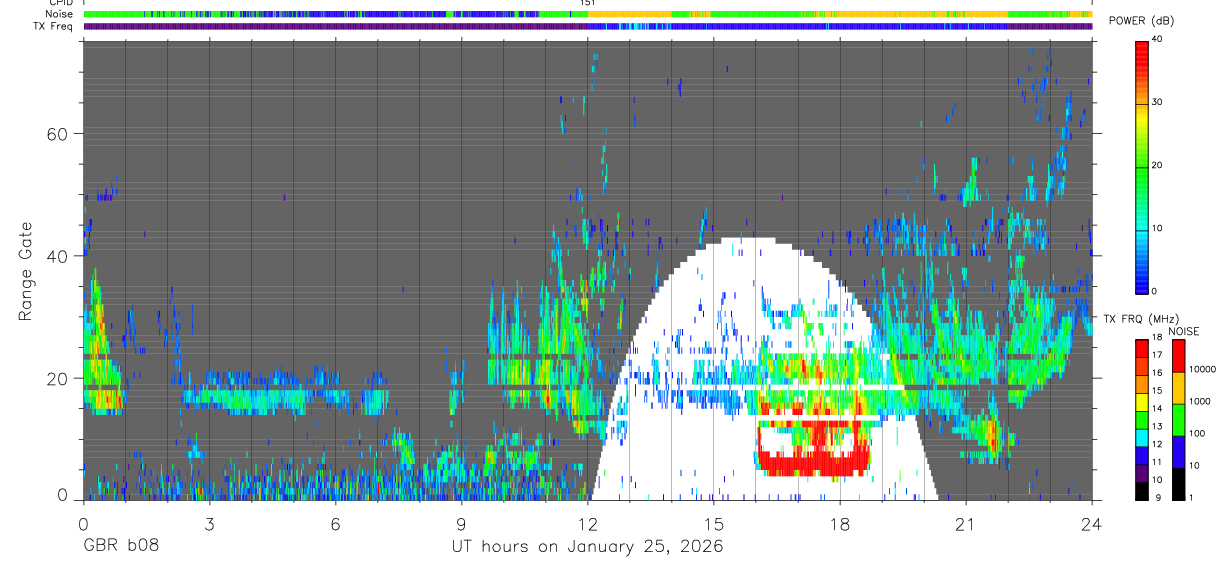
Task: Click the green block in NOISE legend
Action: click(1178, 420)
